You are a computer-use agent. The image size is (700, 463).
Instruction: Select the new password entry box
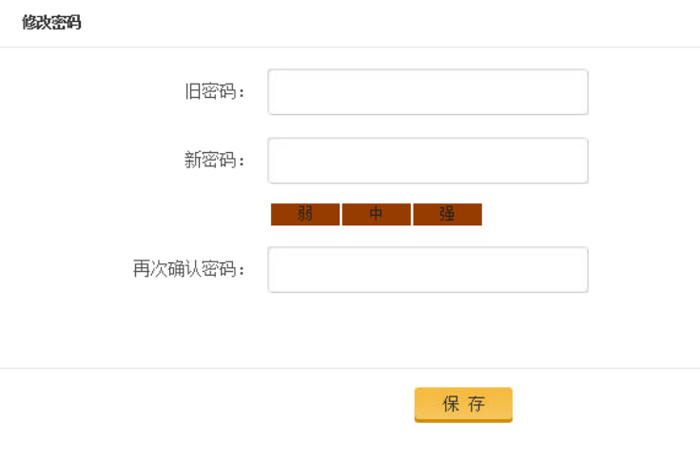(x=428, y=161)
